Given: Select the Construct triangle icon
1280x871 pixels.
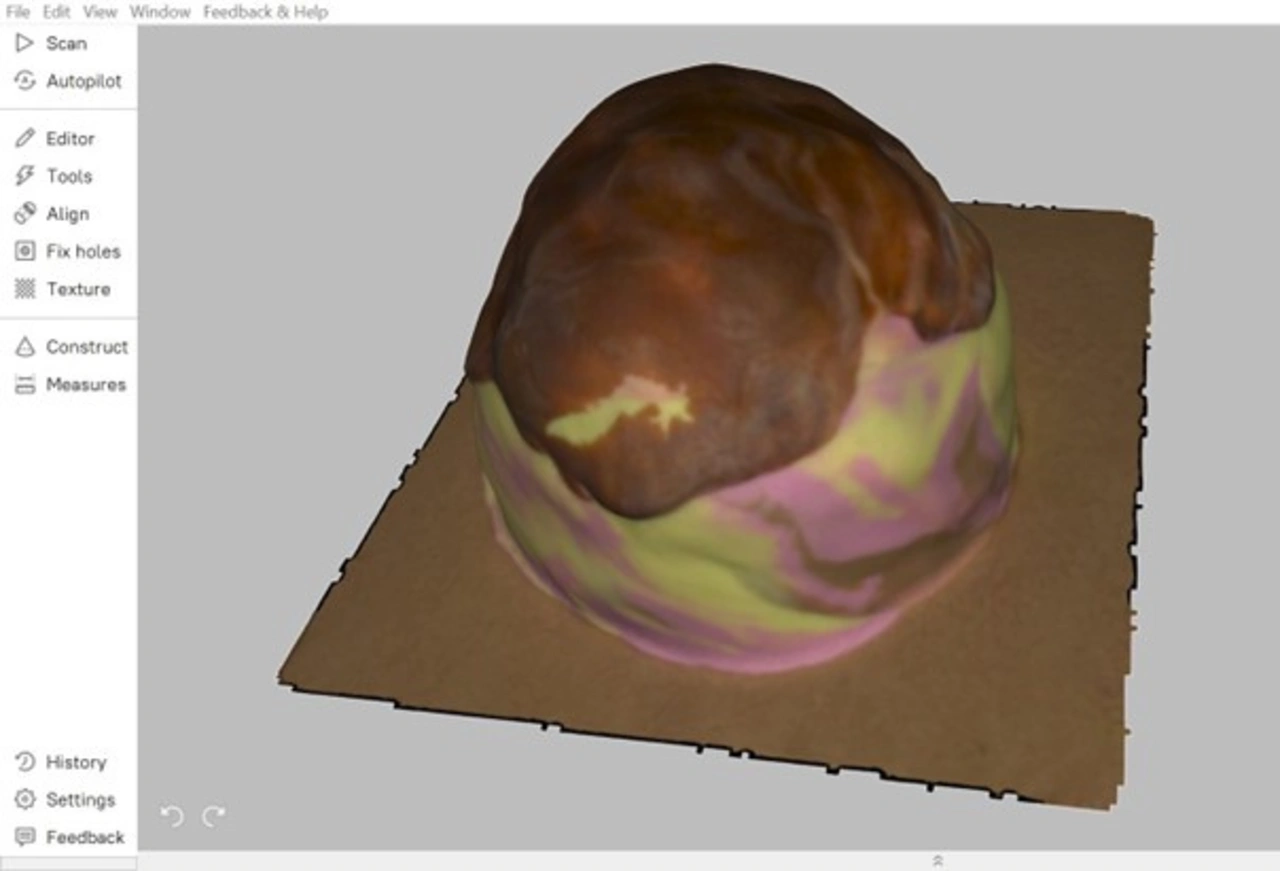Looking at the screenshot, I should point(25,347).
